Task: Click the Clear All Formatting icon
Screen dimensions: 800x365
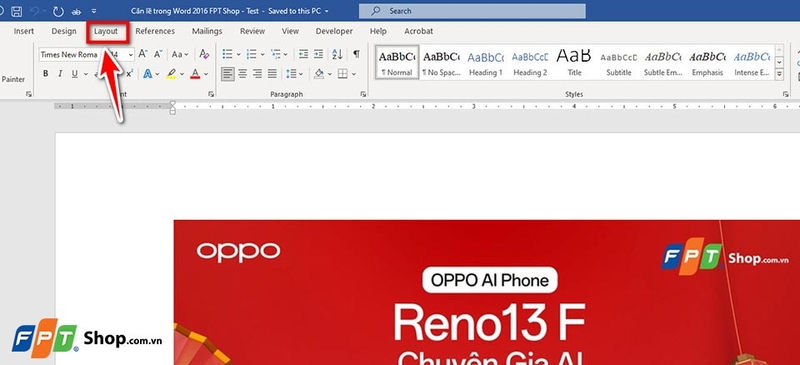Action: 204,54
